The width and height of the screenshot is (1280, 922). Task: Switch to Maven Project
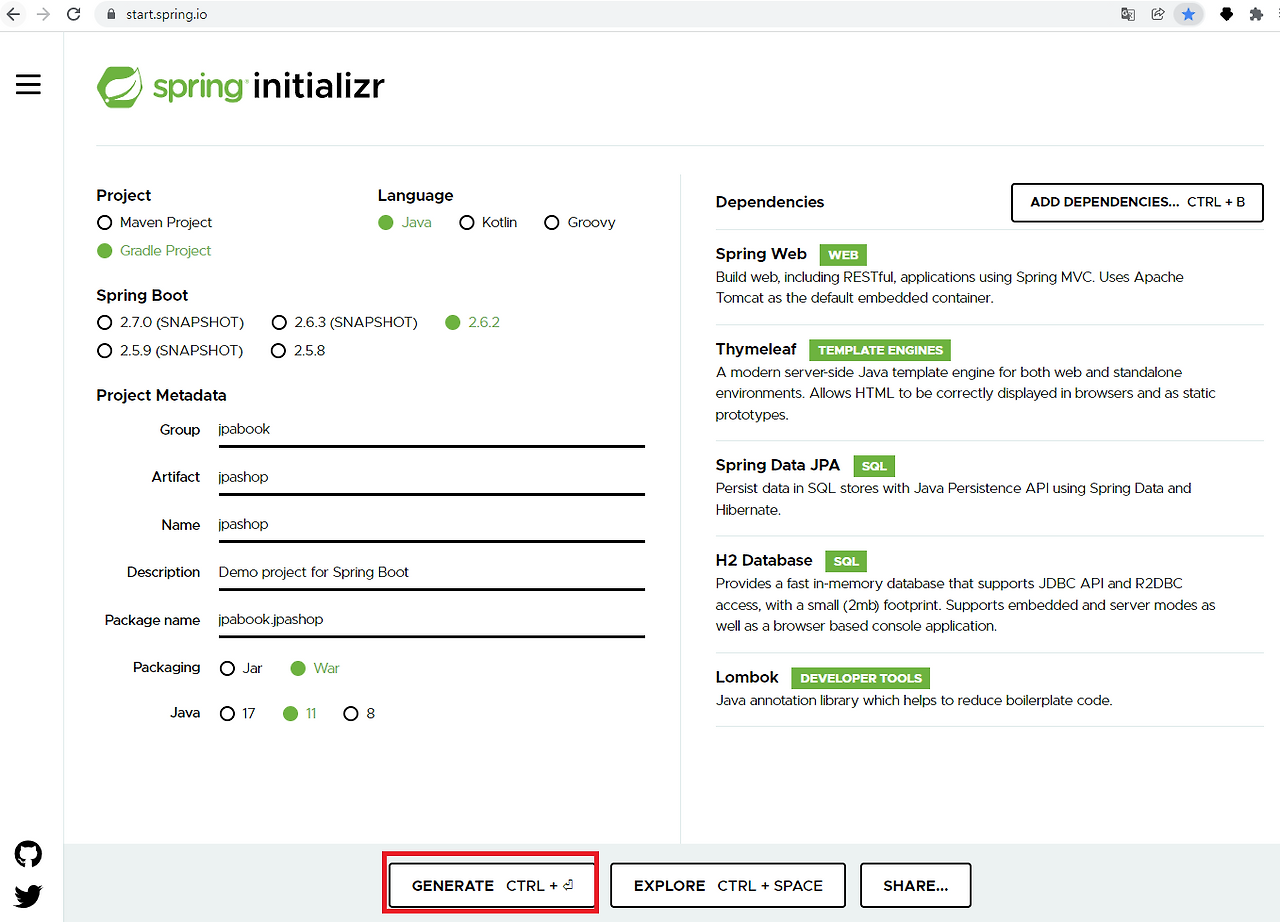point(104,222)
